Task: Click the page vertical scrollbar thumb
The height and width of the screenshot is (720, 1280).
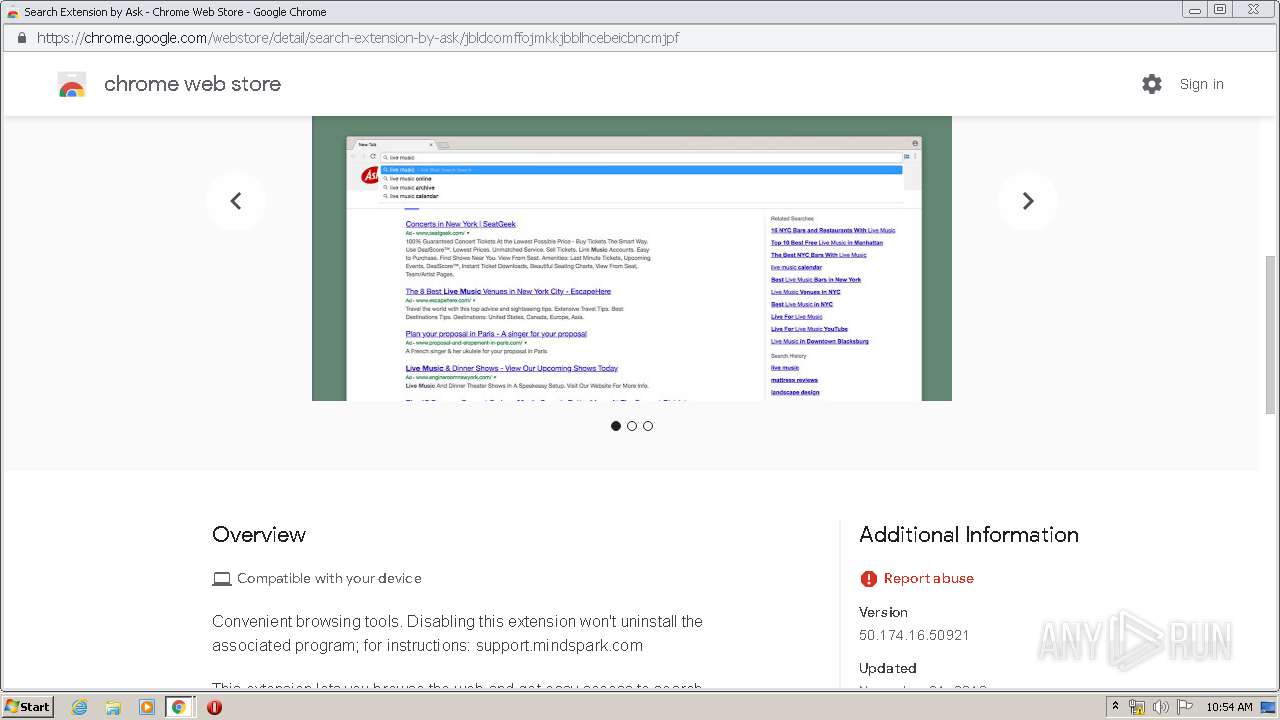Action: pyautogui.click(x=1271, y=334)
